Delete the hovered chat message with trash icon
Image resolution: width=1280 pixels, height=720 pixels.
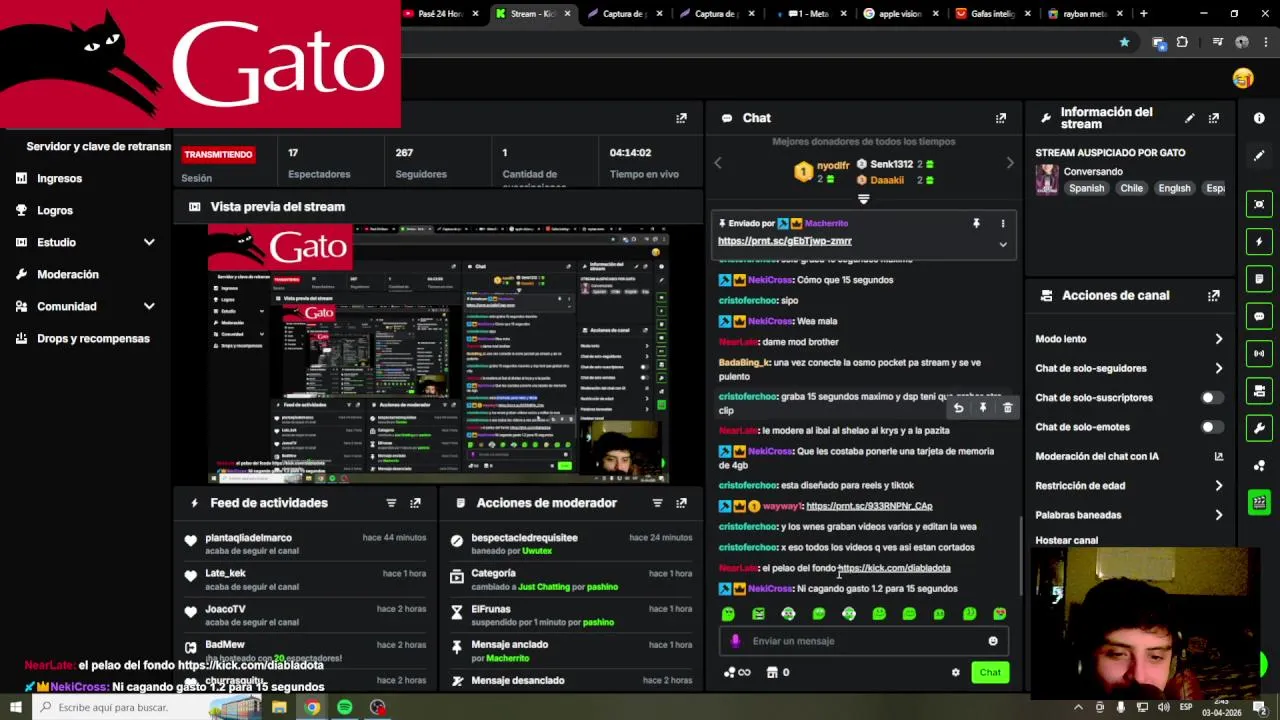(x=1007, y=408)
